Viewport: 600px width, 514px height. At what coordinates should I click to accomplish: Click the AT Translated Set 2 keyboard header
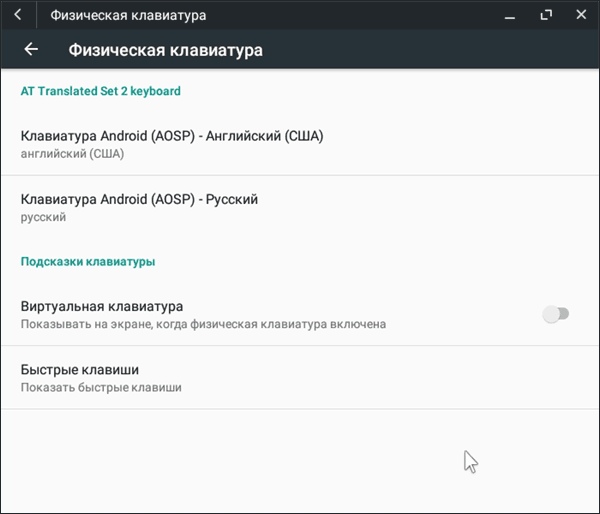(101, 91)
